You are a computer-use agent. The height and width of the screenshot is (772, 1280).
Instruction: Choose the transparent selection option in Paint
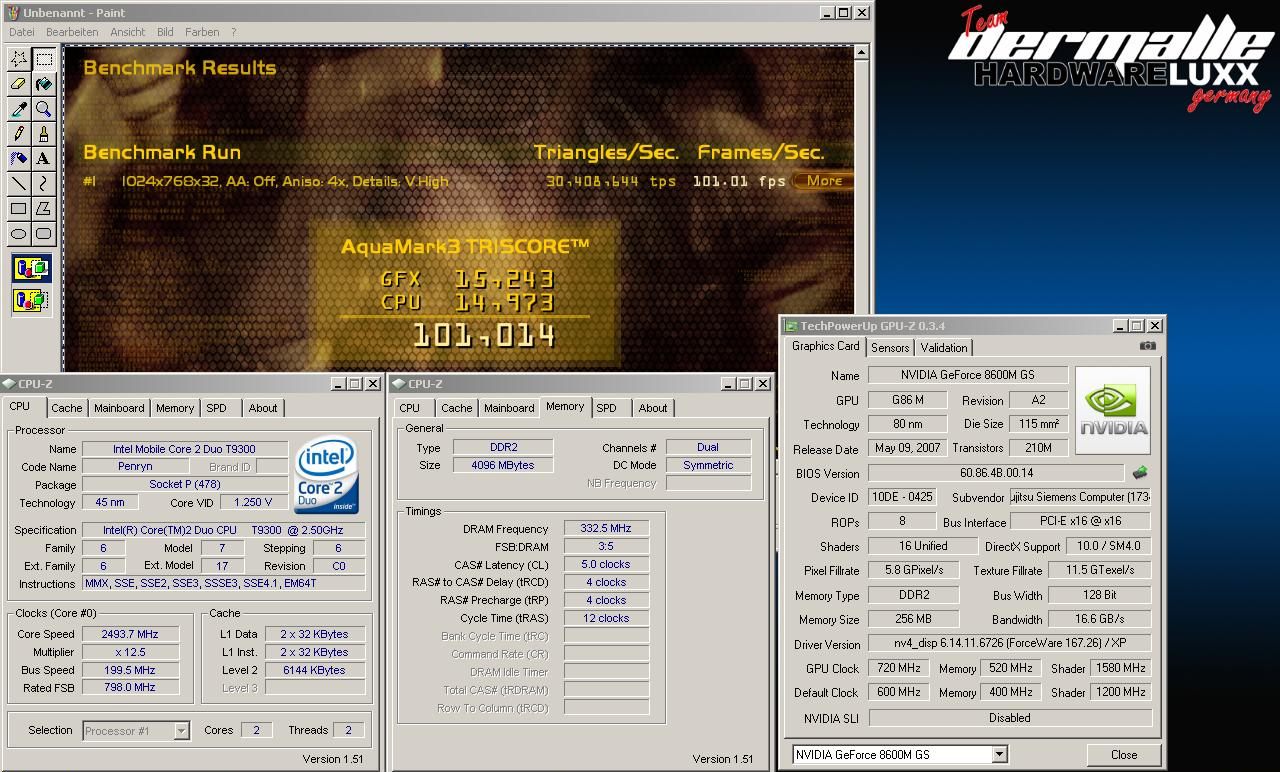(x=31, y=299)
